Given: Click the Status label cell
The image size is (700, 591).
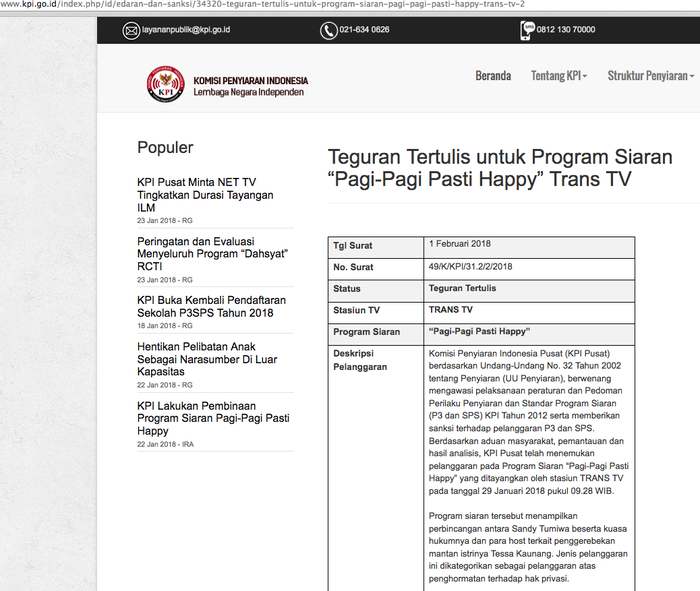Looking at the screenshot, I should click(376, 291).
